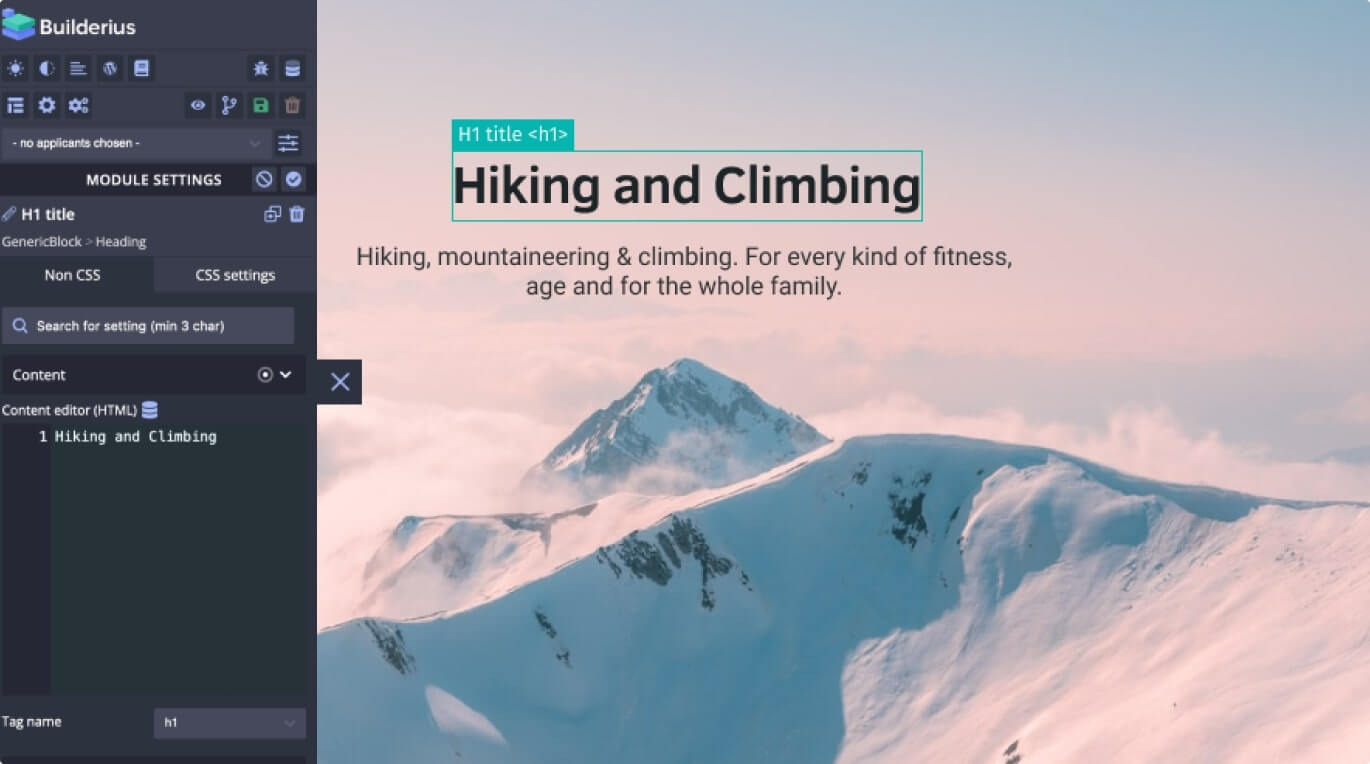
Task: Click the Search for setting field
Action: [148, 326]
